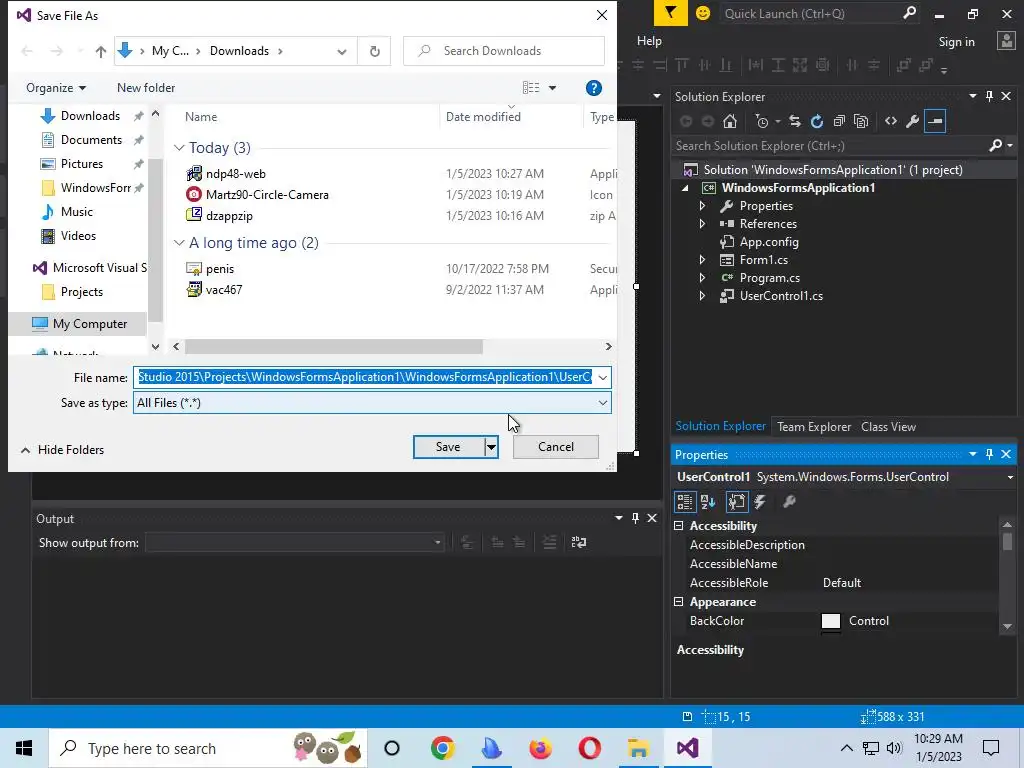Image resolution: width=1024 pixels, height=768 pixels.
Task: Click horizontal scrollbar in file list
Action: 334,347
